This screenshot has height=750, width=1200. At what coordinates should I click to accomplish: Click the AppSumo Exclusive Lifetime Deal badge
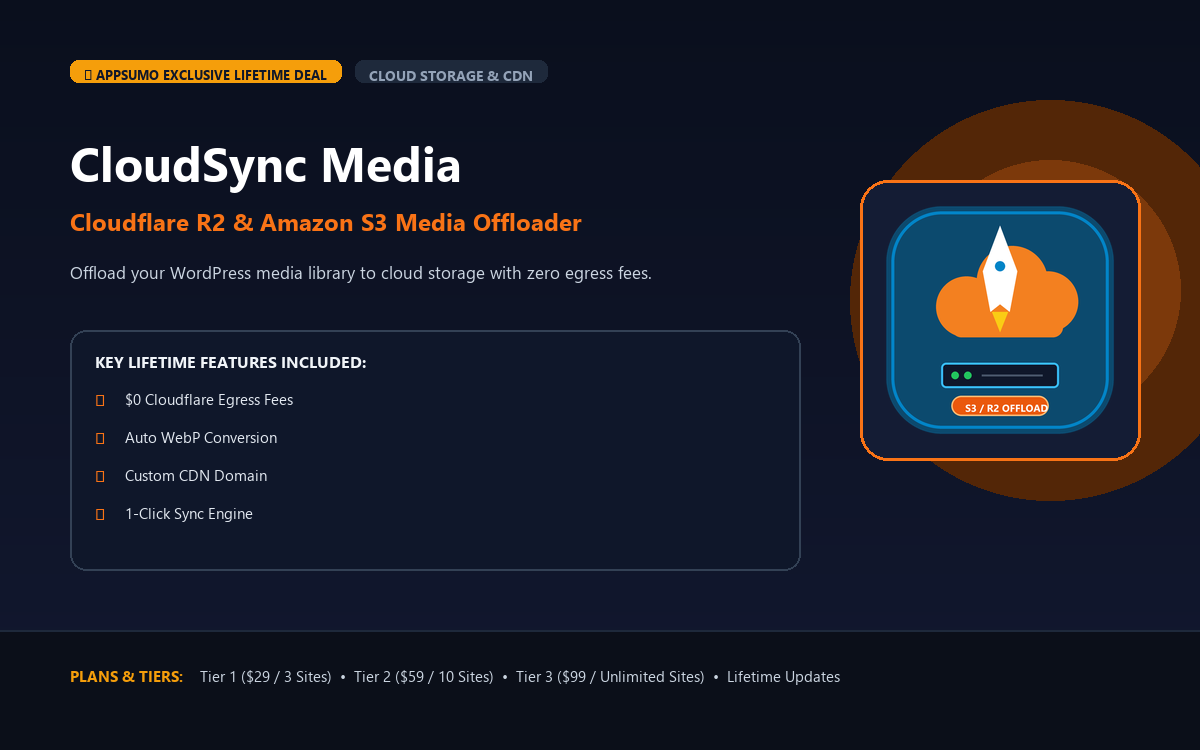tap(206, 72)
